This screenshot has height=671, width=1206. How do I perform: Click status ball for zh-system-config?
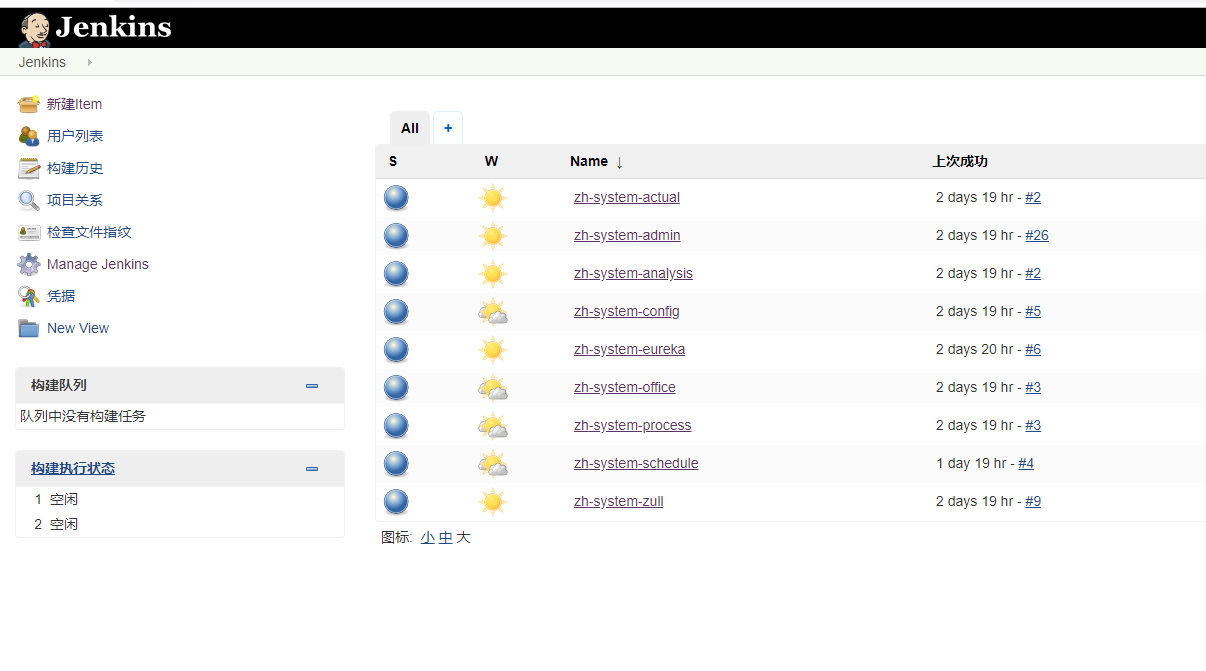point(396,312)
